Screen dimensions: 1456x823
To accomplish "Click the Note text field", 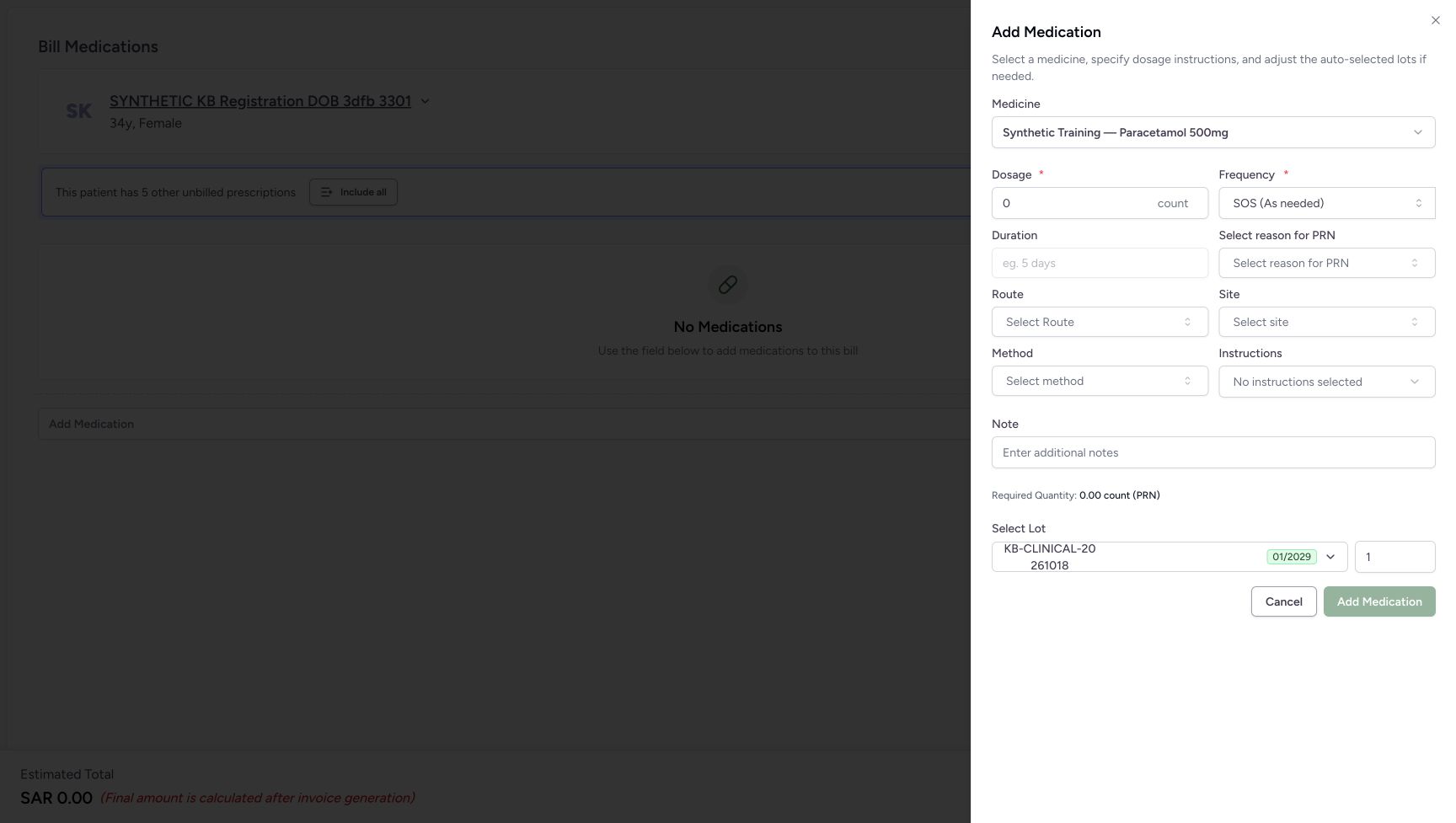I will click(1212, 452).
